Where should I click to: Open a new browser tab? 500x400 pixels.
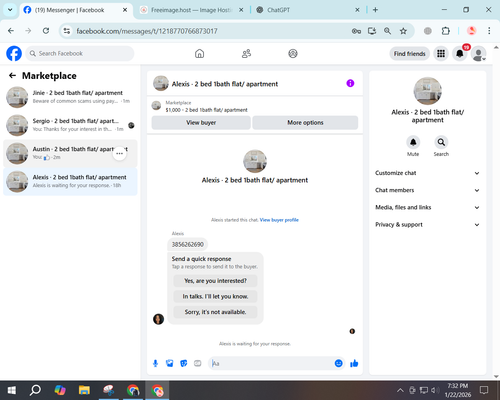(375, 10)
